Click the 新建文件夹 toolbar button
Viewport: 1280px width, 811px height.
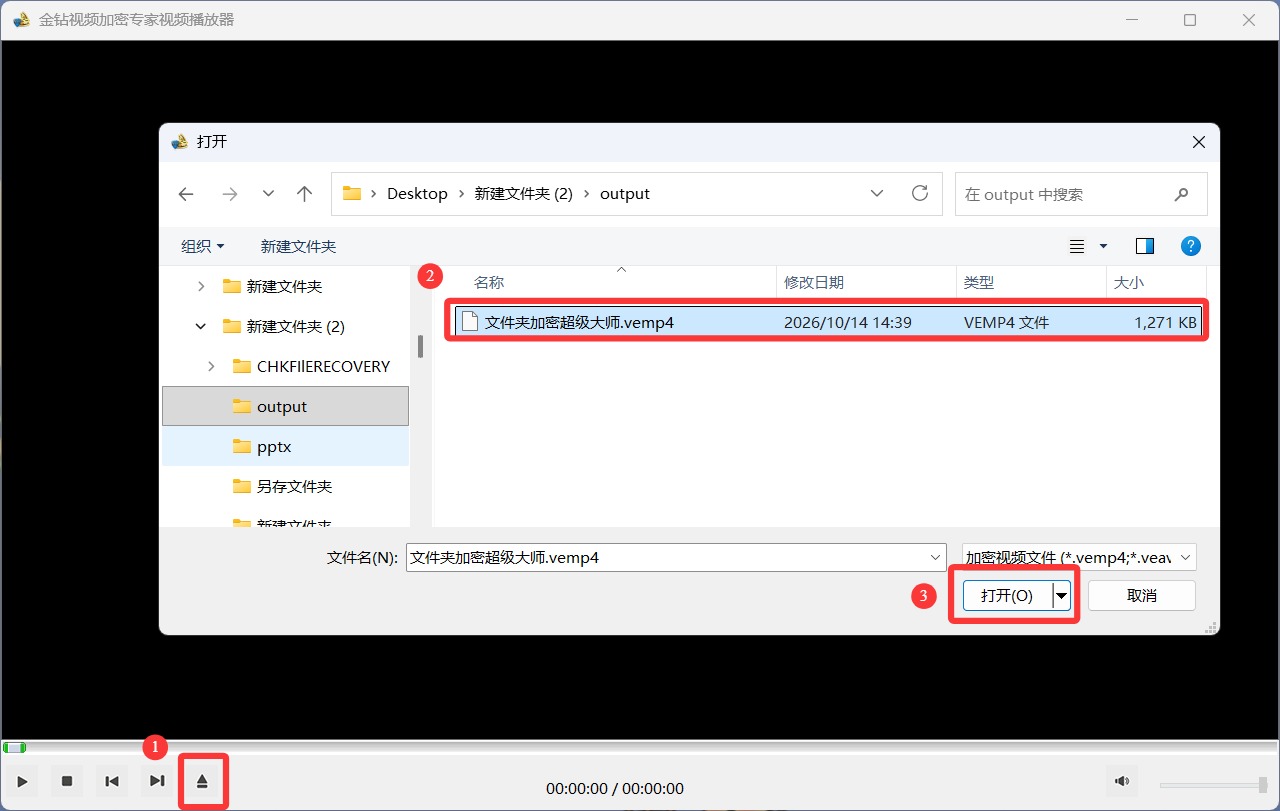298,246
